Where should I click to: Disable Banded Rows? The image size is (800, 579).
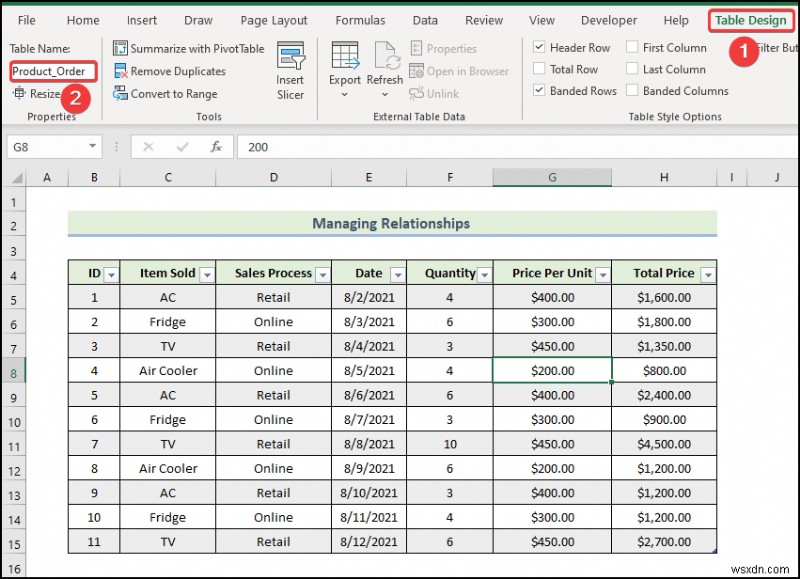pyautogui.click(x=538, y=91)
